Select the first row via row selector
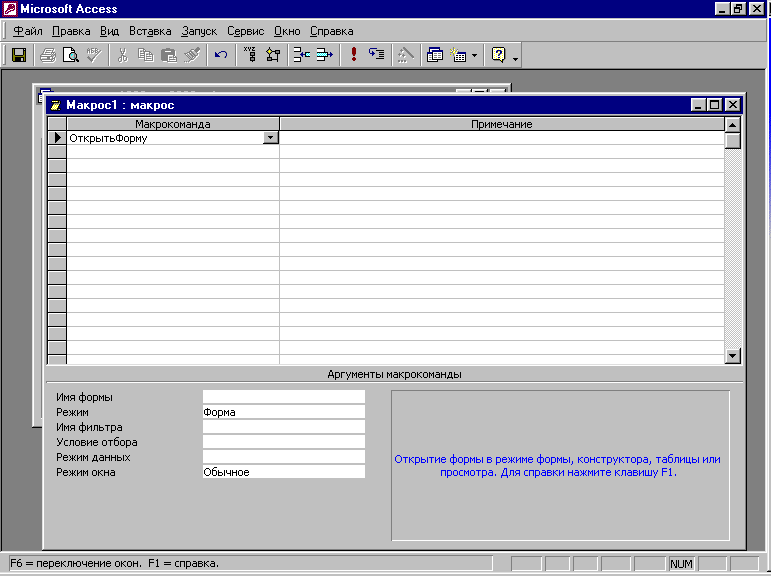Viewport: 771px width, 576px height. click(x=57, y=138)
